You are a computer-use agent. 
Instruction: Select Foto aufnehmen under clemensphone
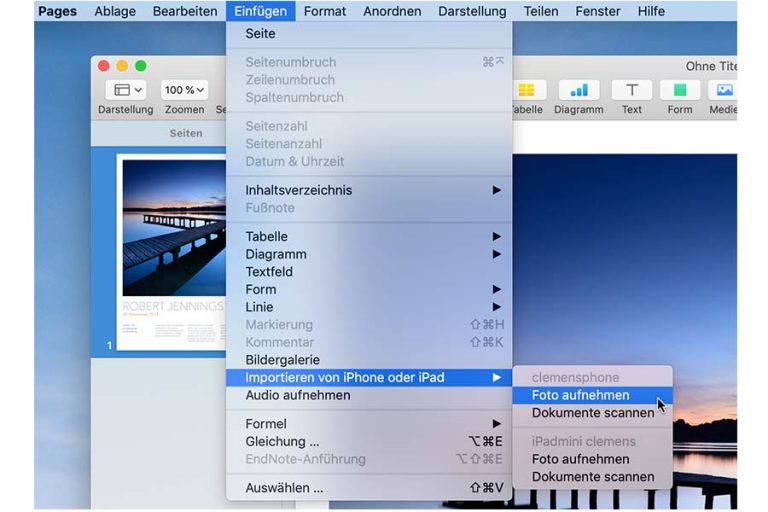tap(592, 395)
